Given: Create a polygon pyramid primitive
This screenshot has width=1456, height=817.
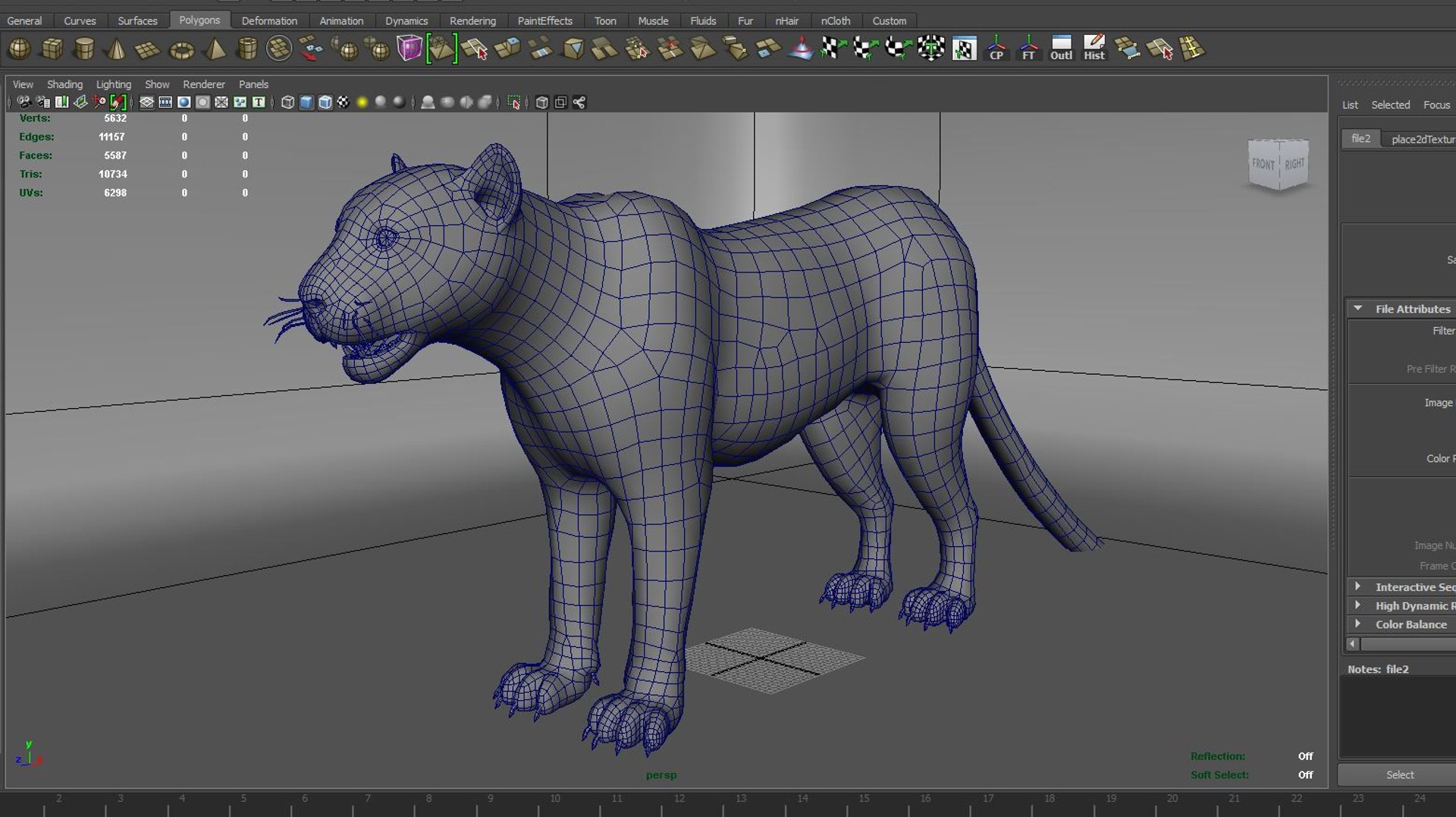Looking at the screenshot, I should tap(215, 49).
